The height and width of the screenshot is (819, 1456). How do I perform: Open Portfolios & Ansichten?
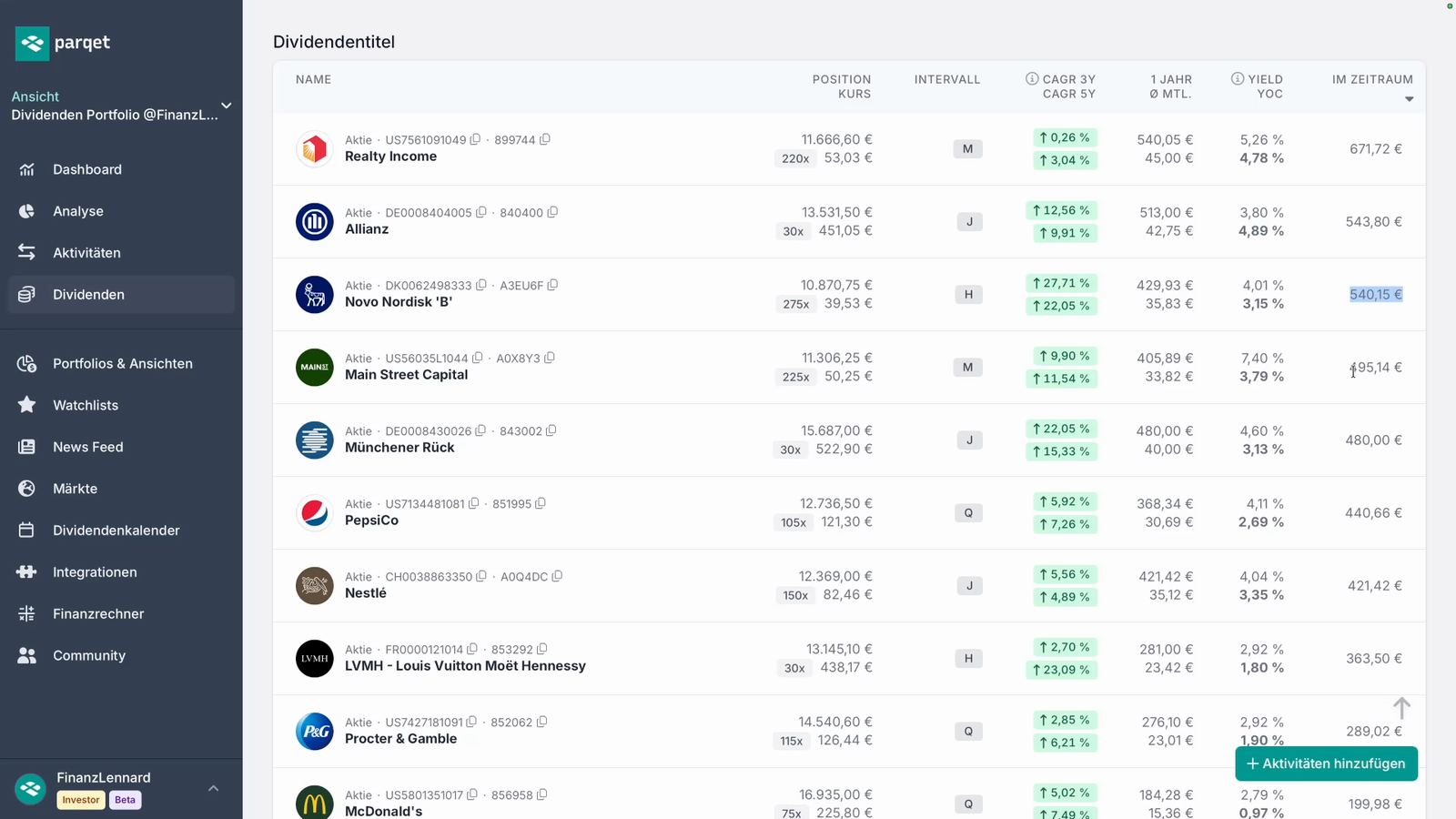(x=123, y=364)
